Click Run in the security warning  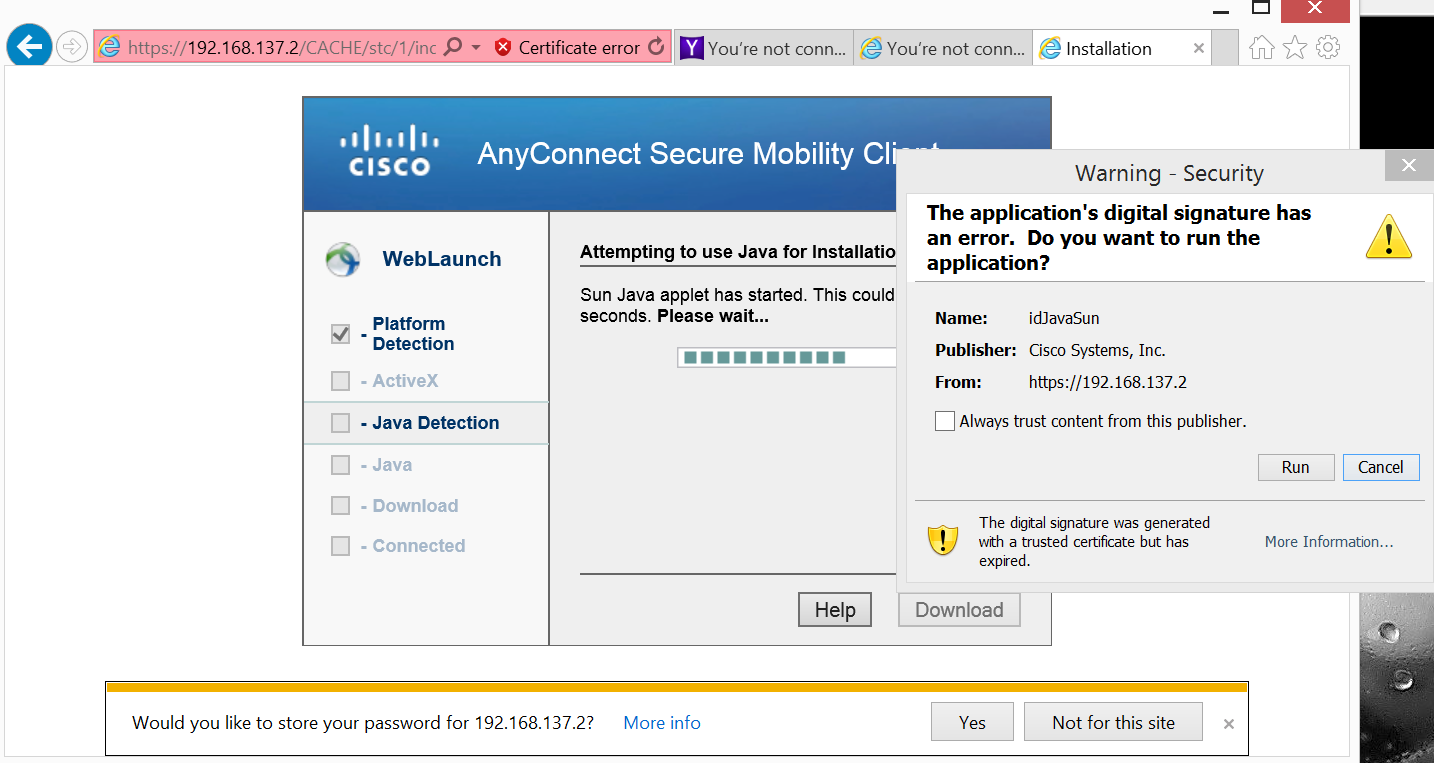[1296, 467]
